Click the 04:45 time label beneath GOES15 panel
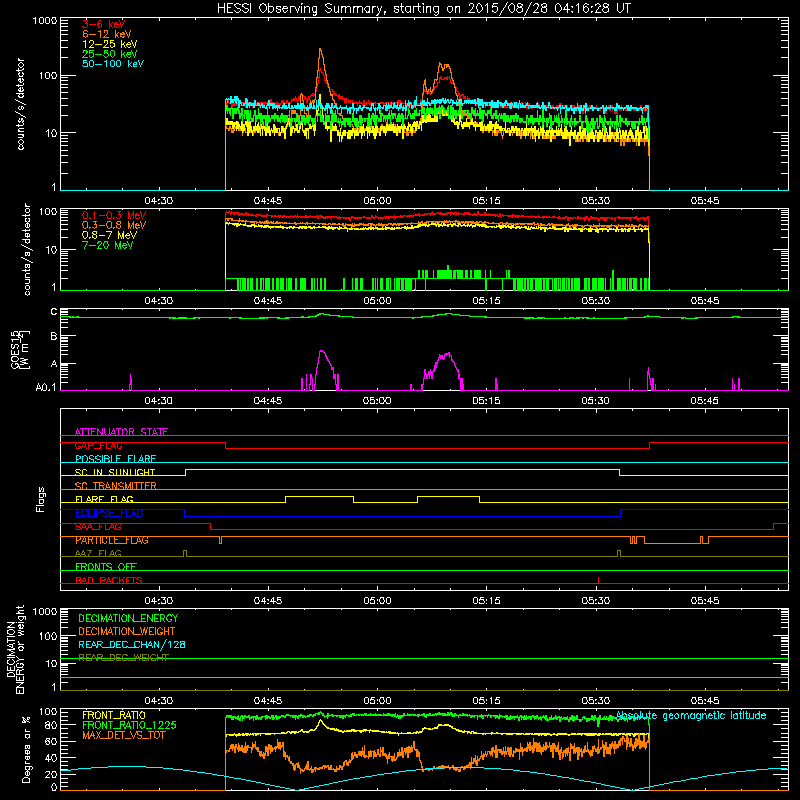Screen dimensions: 800x800 click(x=268, y=400)
